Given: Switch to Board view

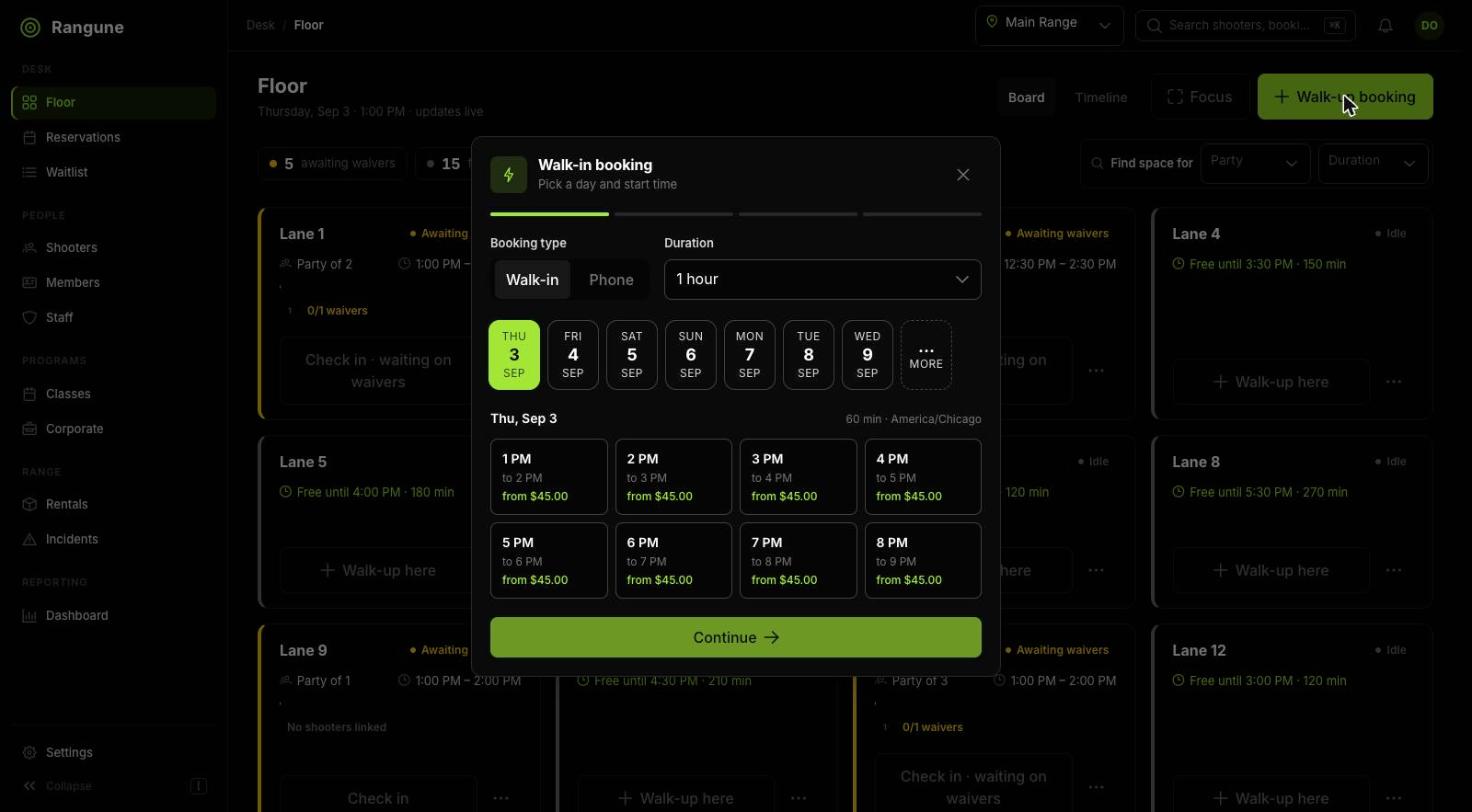Looking at the screenshot, I should tap(1026, 97).
